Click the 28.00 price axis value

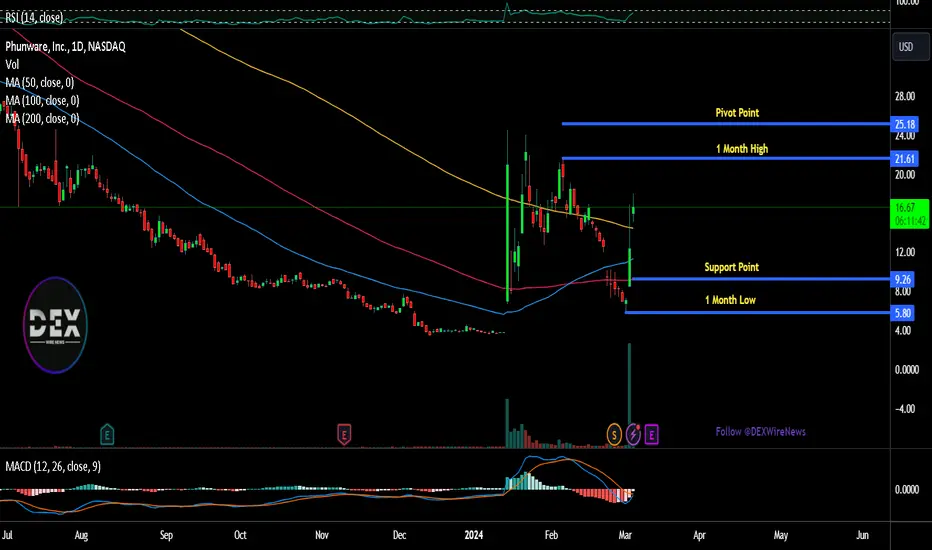click(905, 96)
